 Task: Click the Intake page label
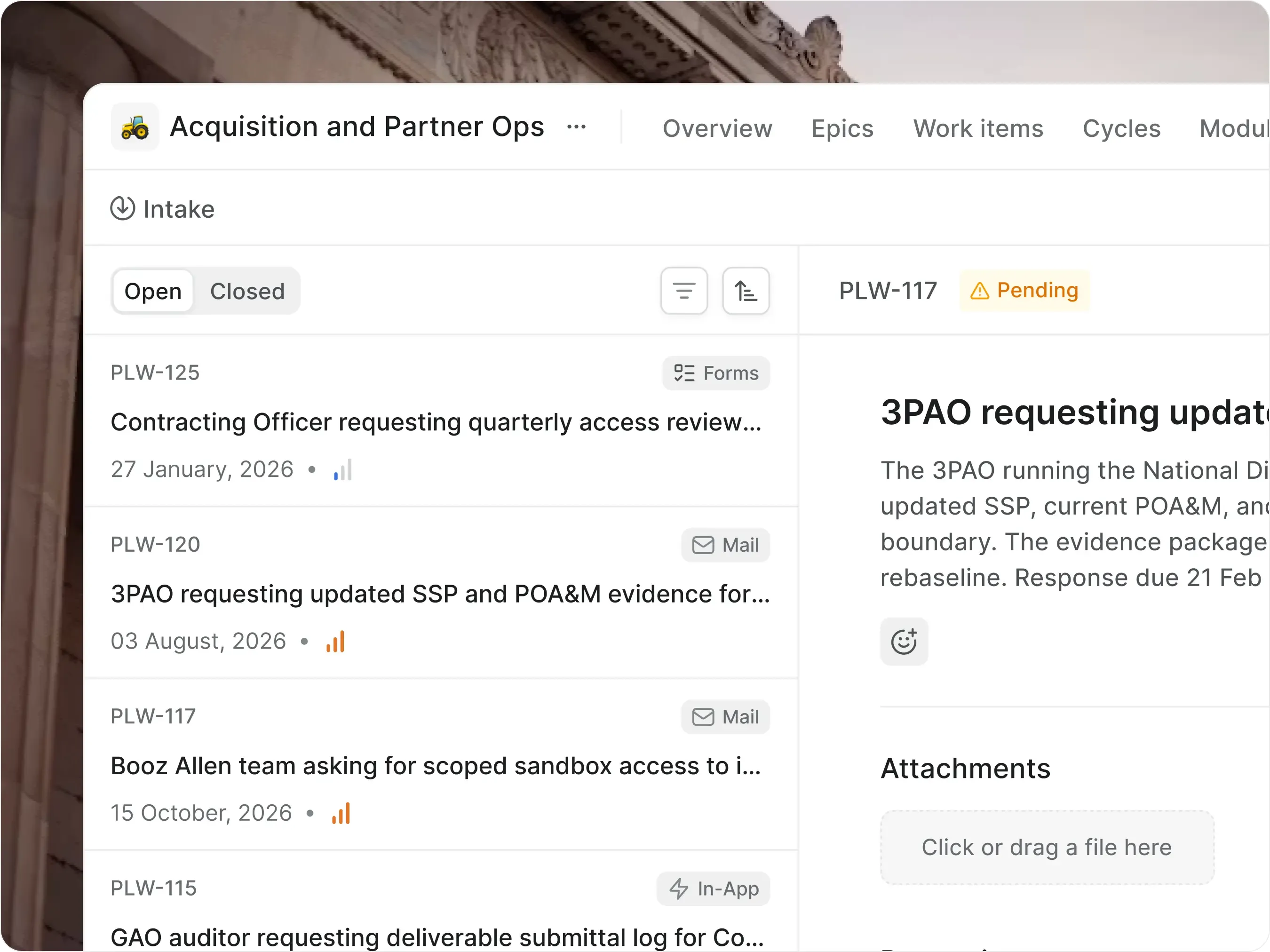(179, 209)
